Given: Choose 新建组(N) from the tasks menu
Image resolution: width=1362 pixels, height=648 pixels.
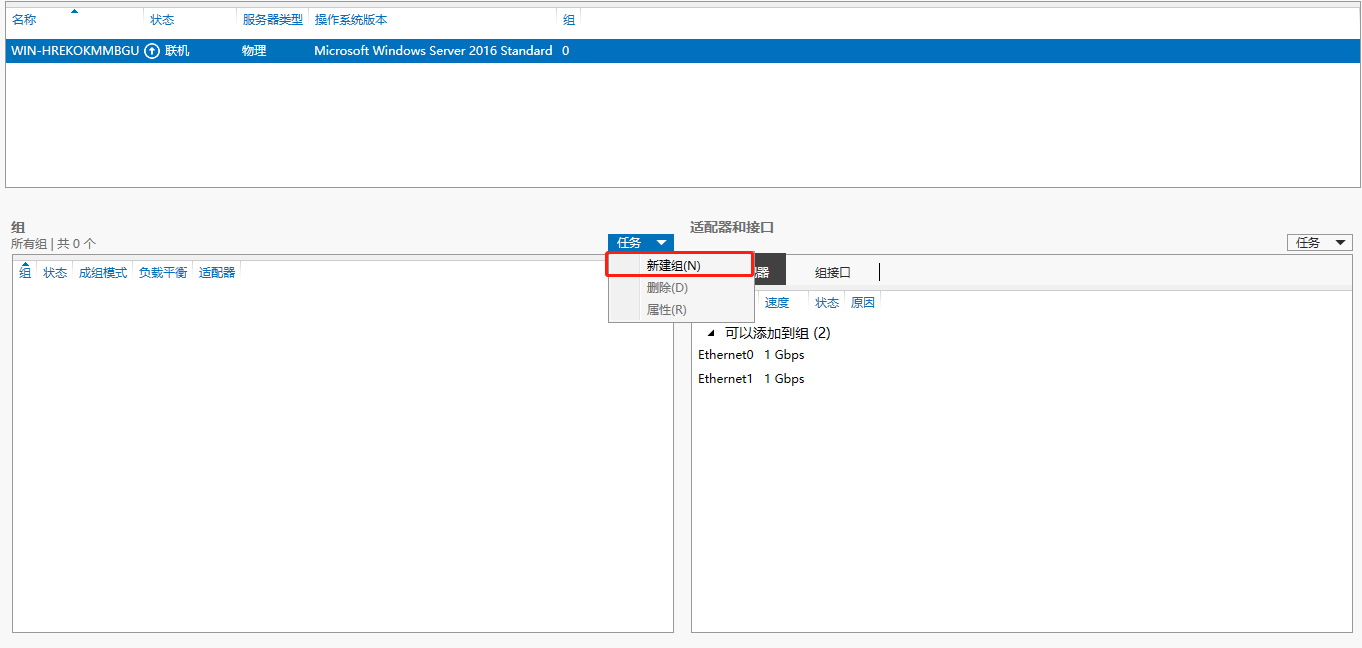Looking at the screenshot, I should click(673, 265).
